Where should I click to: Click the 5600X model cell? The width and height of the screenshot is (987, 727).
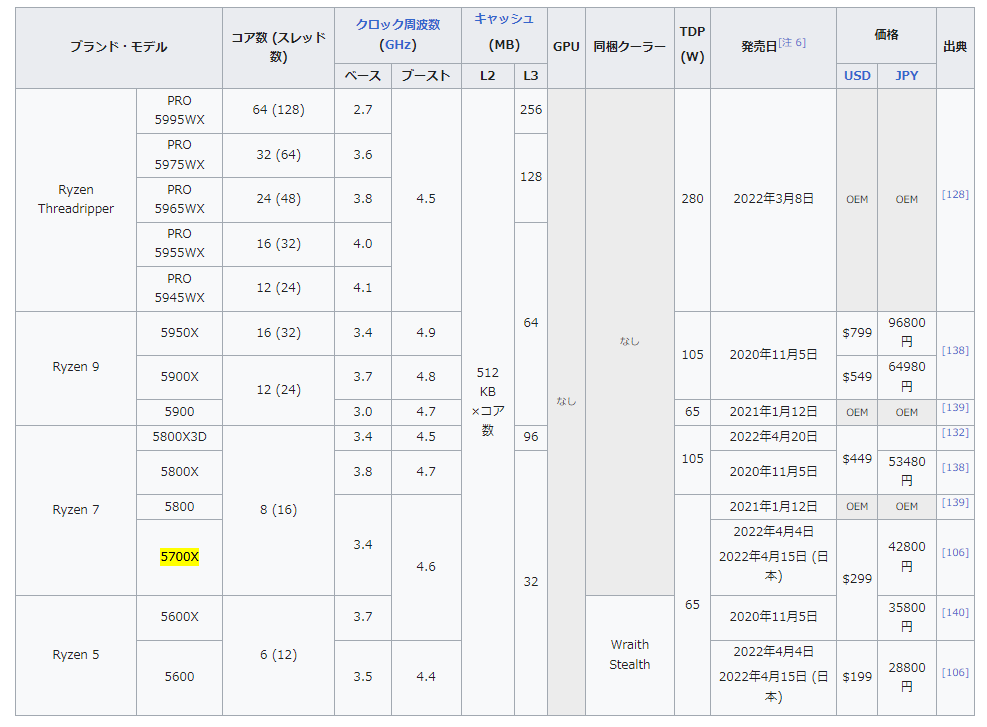tap(179, 617)
